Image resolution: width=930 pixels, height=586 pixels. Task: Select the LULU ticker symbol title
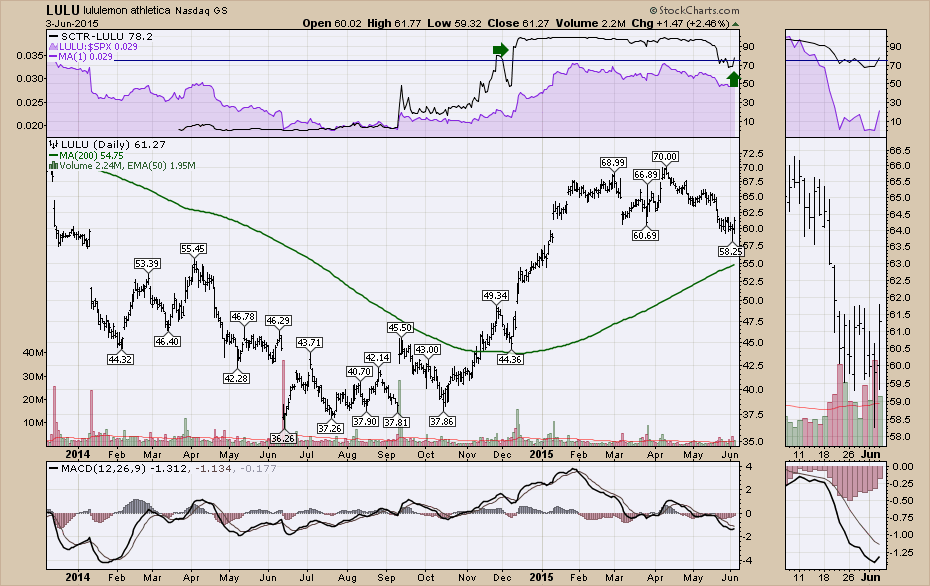(x=63, y=10)
